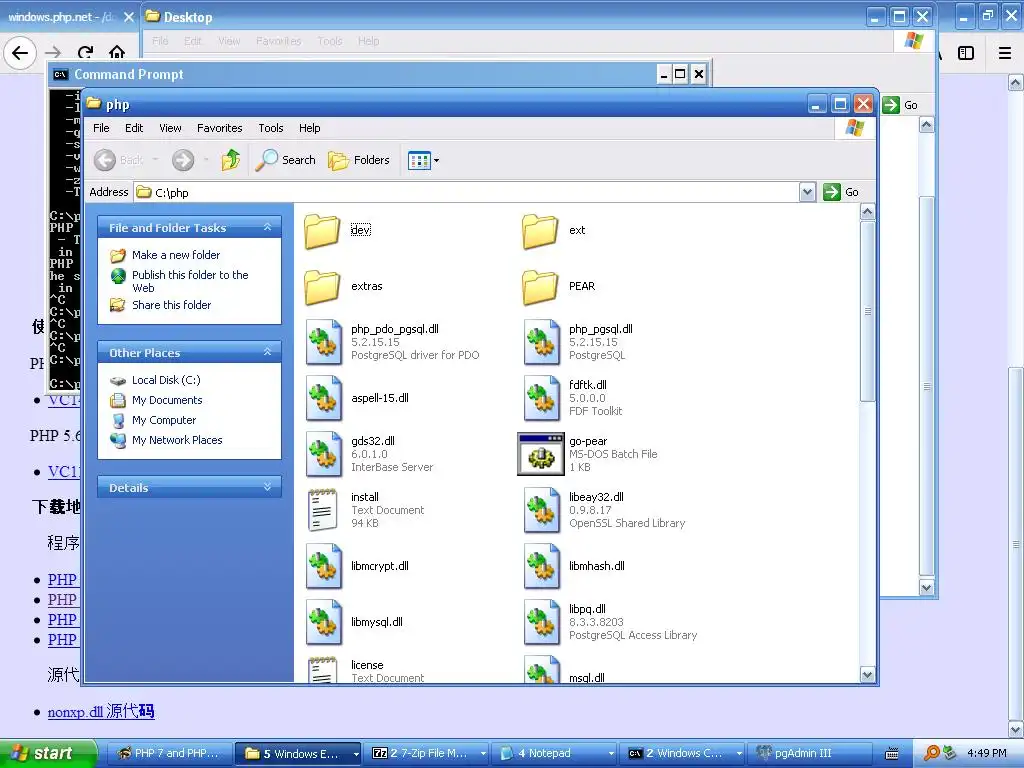Switch to pgAdmin III taskbar item
Viewport: 1024px width, 768px height.
(x=810, y=753)
